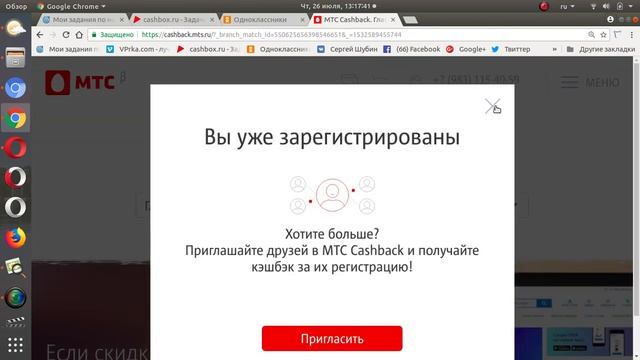Open the Google Chrome app menu in the top panel

tap(71, 6)
